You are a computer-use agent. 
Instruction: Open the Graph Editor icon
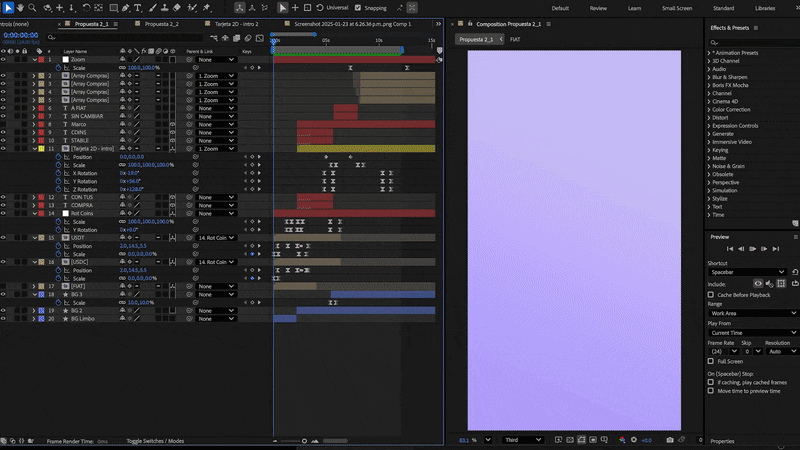click(260, 38)
